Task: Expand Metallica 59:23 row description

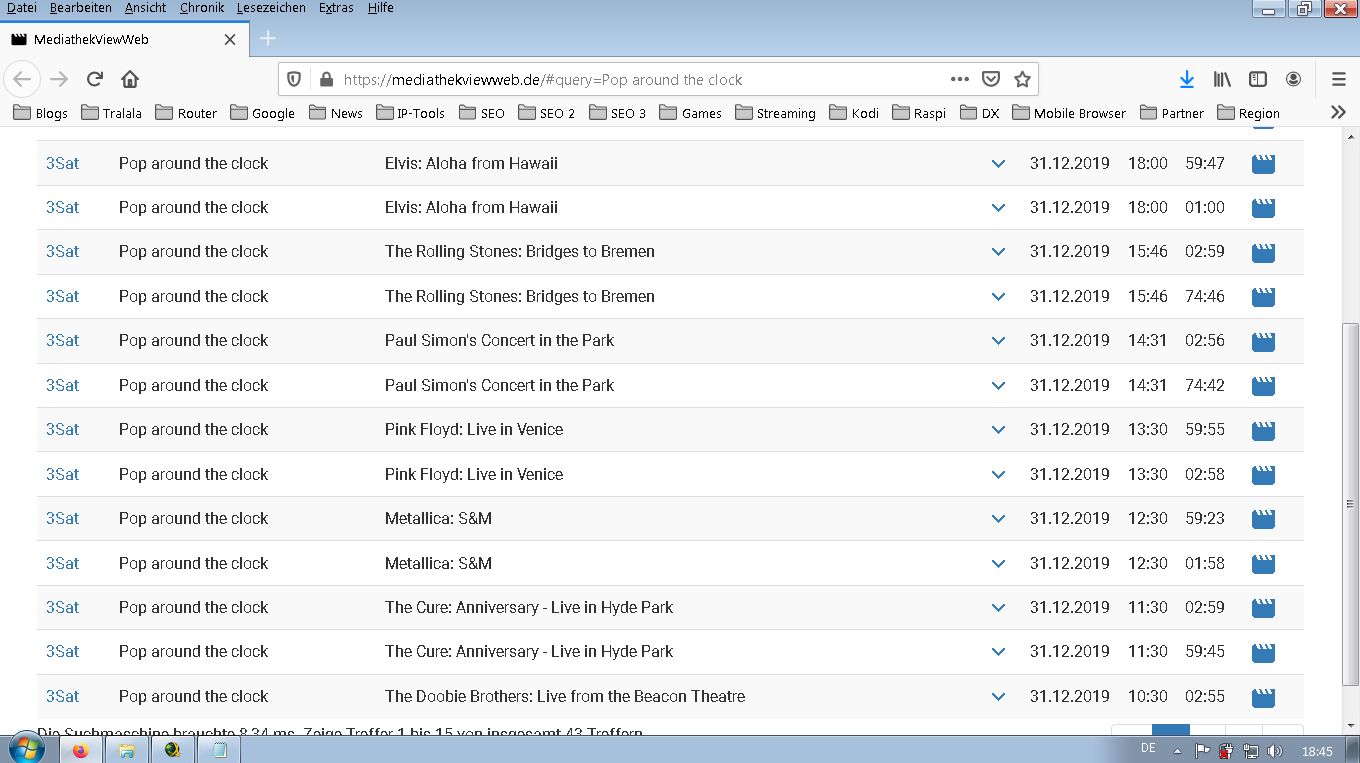Action: pyautogui.click(x=998, y=519)
